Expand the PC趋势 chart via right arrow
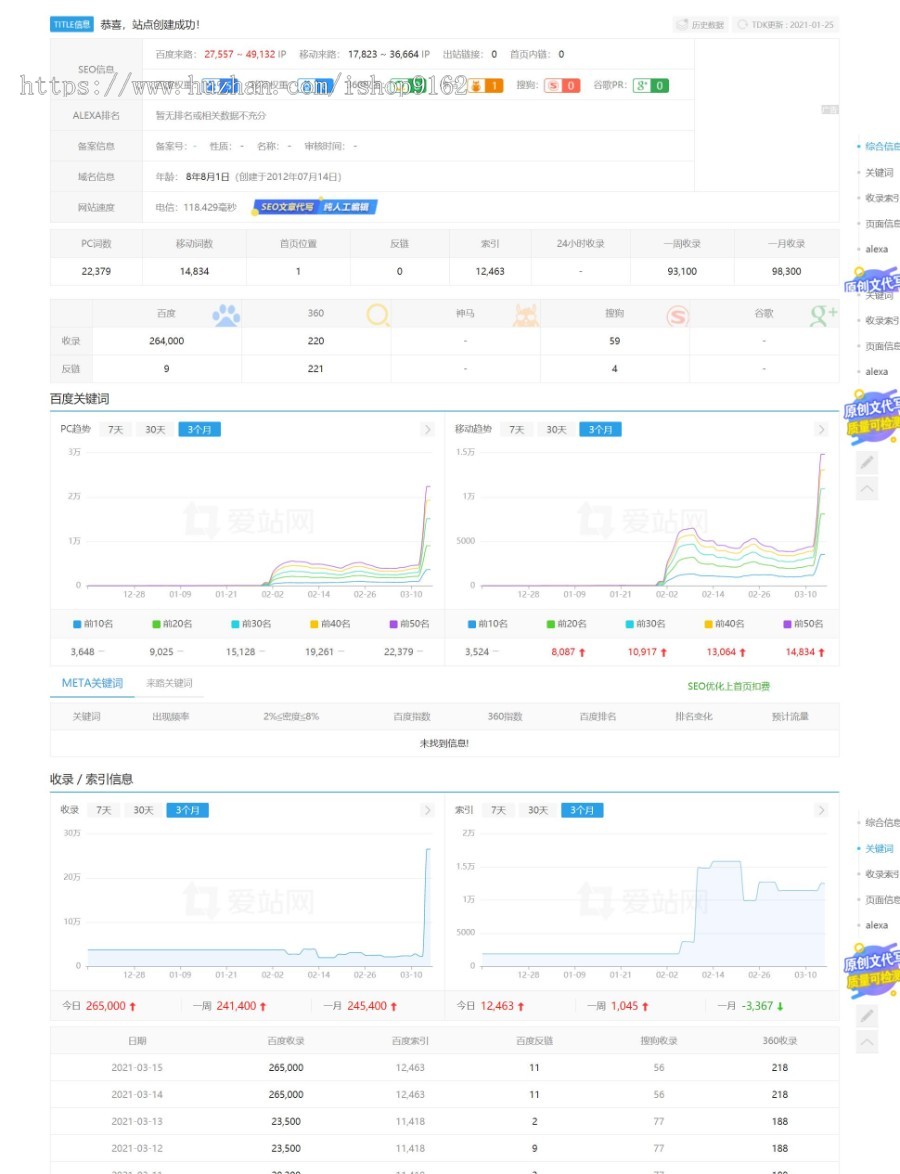 (x=427, y=429)
